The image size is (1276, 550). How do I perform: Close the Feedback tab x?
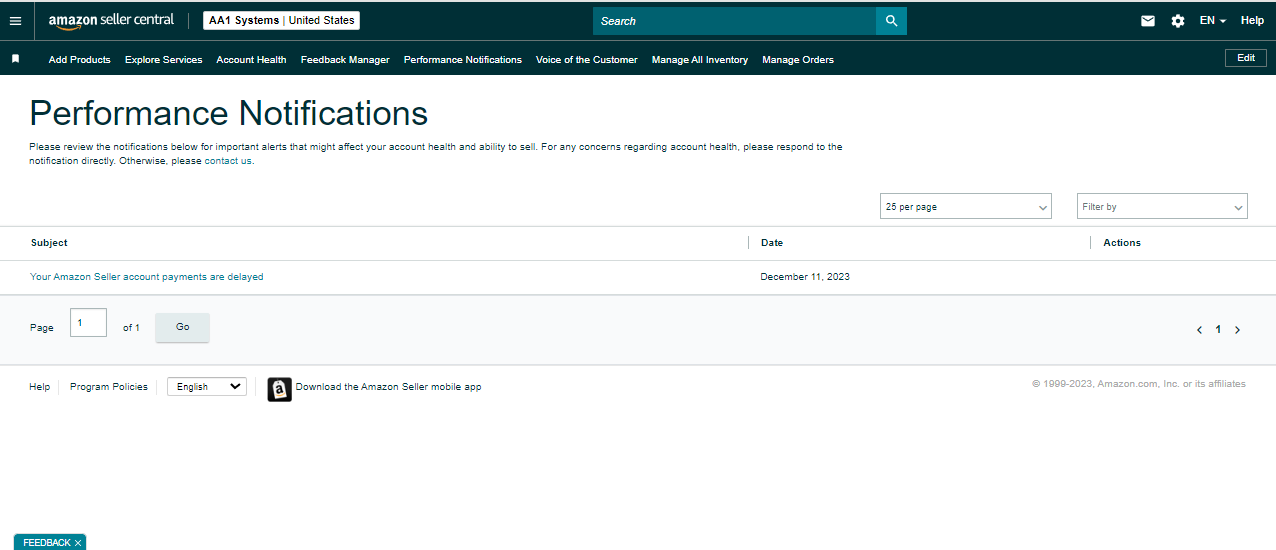click(x=78, y=543)
